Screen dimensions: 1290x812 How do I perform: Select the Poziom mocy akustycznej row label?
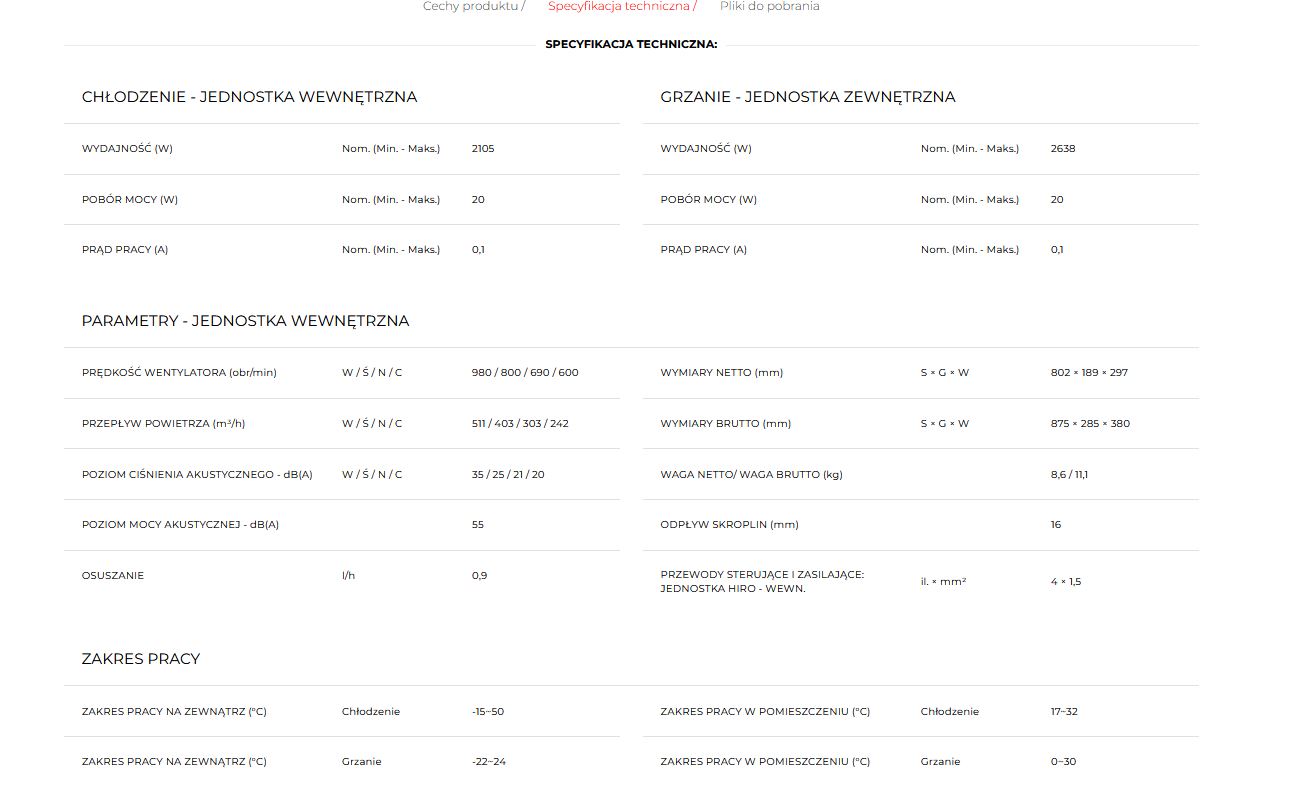tap(180, 525)
